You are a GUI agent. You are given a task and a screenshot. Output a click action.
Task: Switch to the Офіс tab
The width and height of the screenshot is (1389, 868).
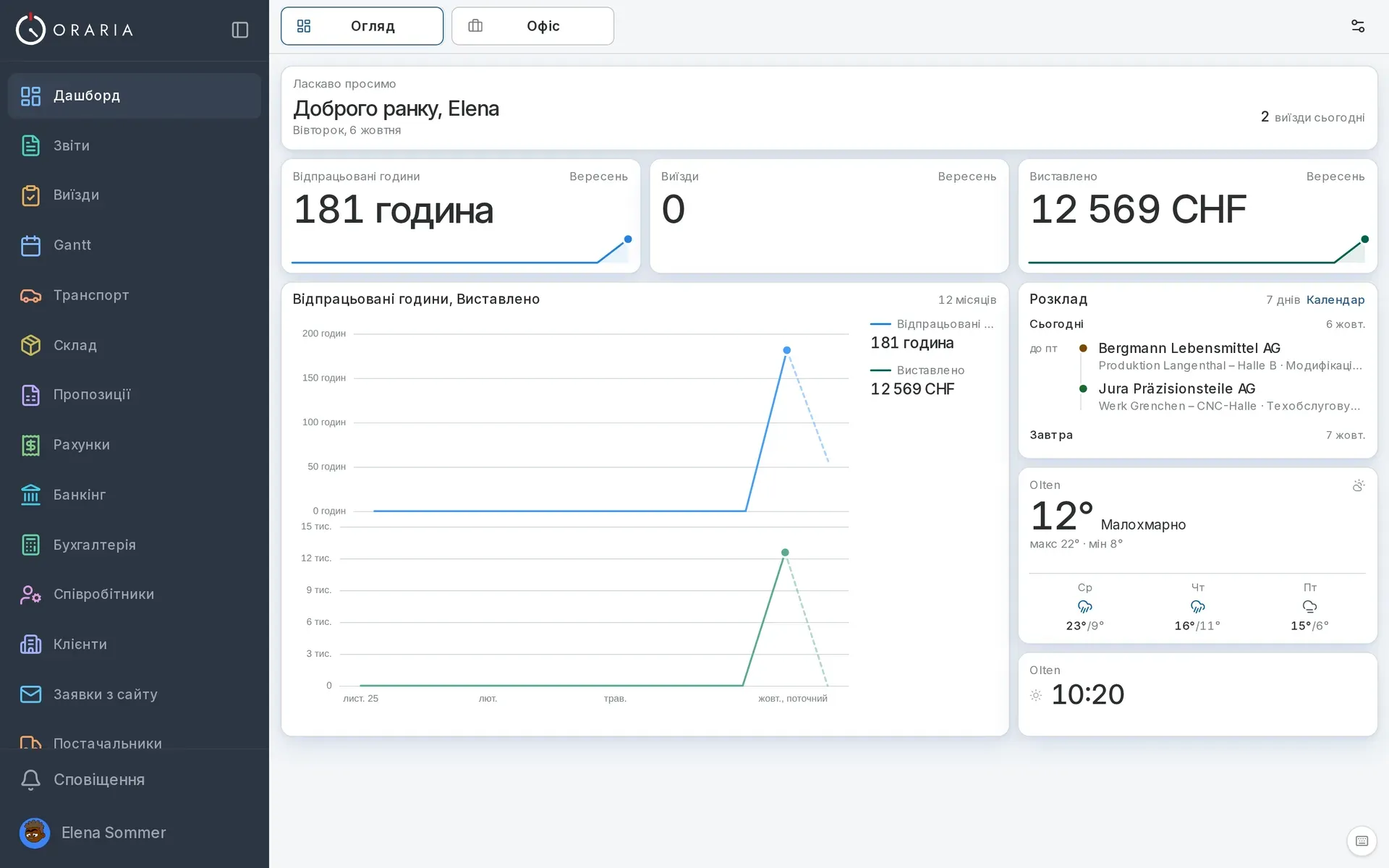532,26
